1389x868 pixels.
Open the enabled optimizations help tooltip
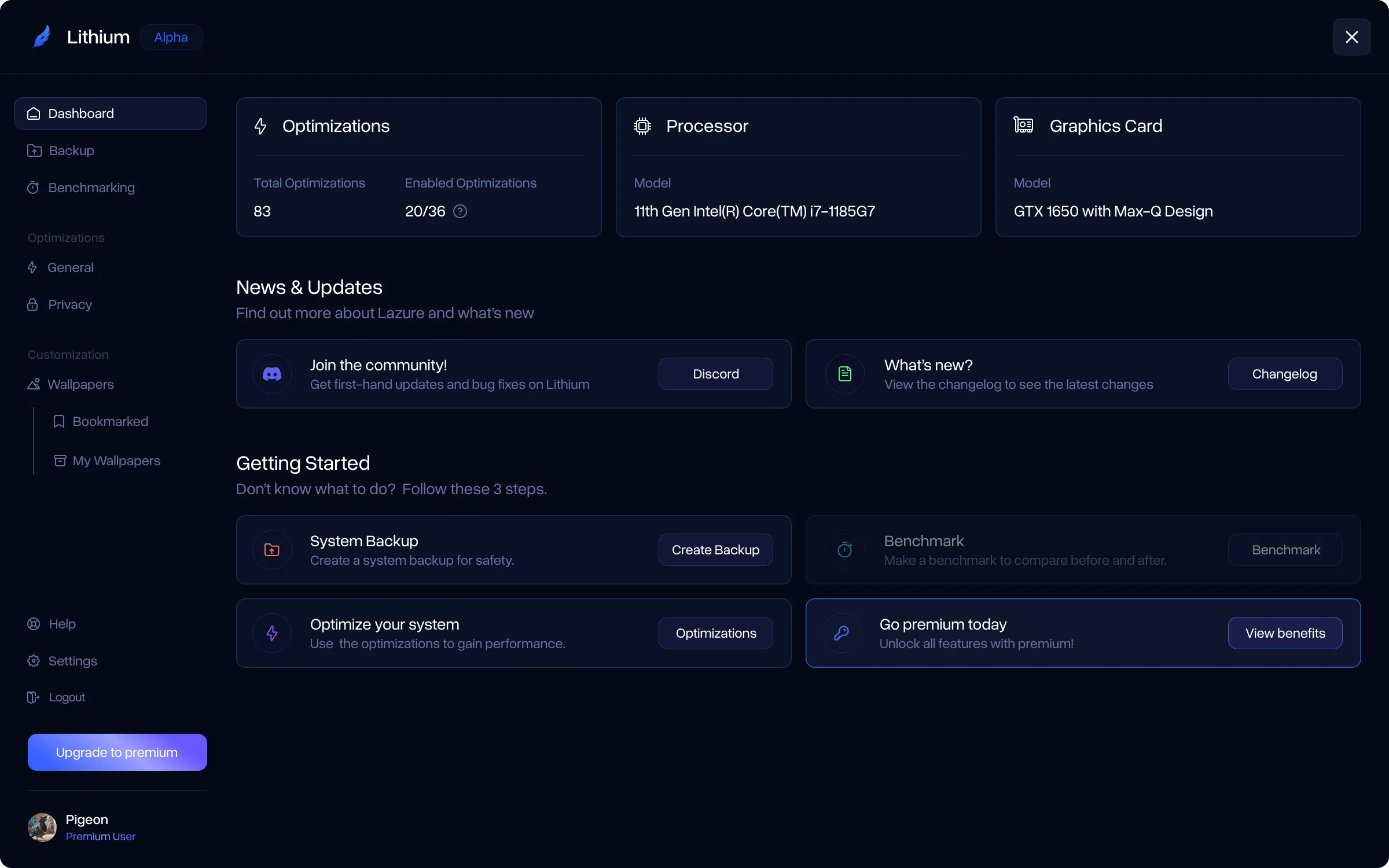(460, 211)
